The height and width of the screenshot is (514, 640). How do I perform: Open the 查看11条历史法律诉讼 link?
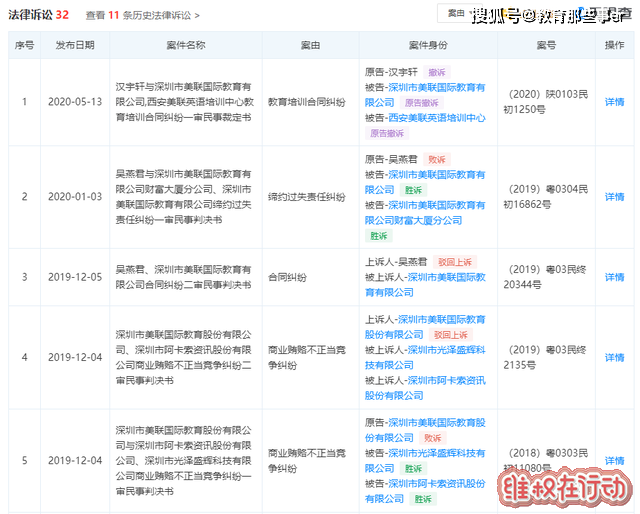142,16
